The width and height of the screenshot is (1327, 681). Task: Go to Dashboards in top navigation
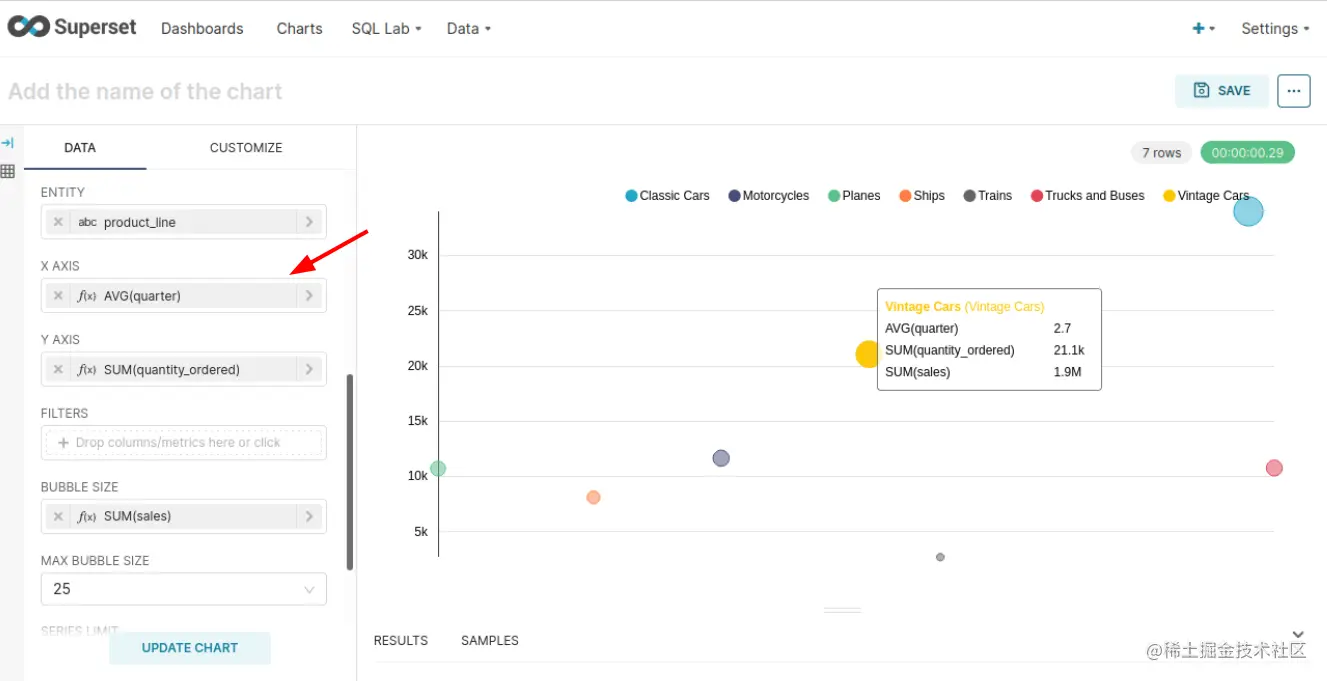(202, 28)
